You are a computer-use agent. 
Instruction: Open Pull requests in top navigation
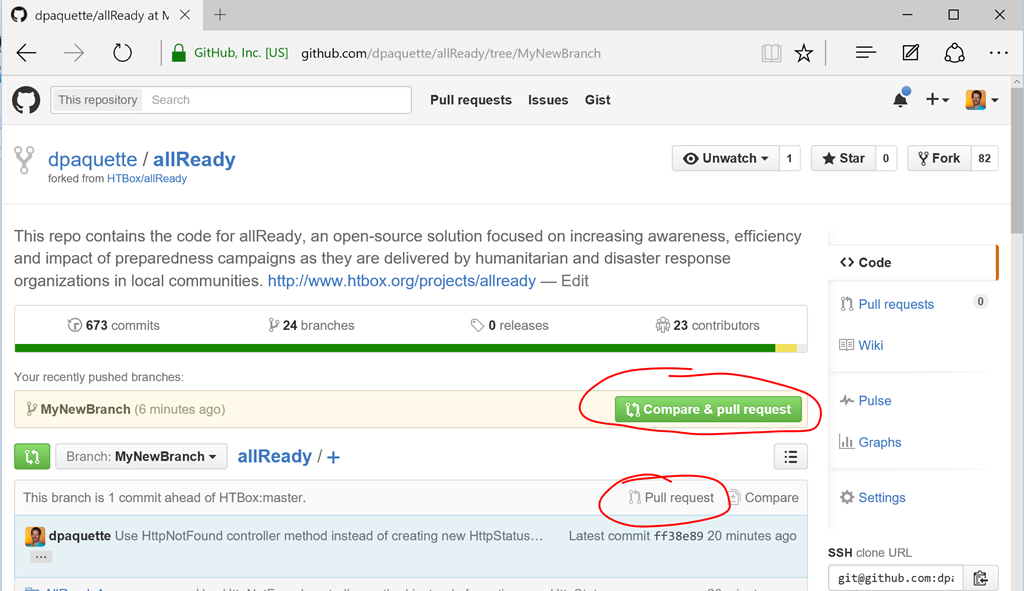pyautogui.click(x=471, y=100)
